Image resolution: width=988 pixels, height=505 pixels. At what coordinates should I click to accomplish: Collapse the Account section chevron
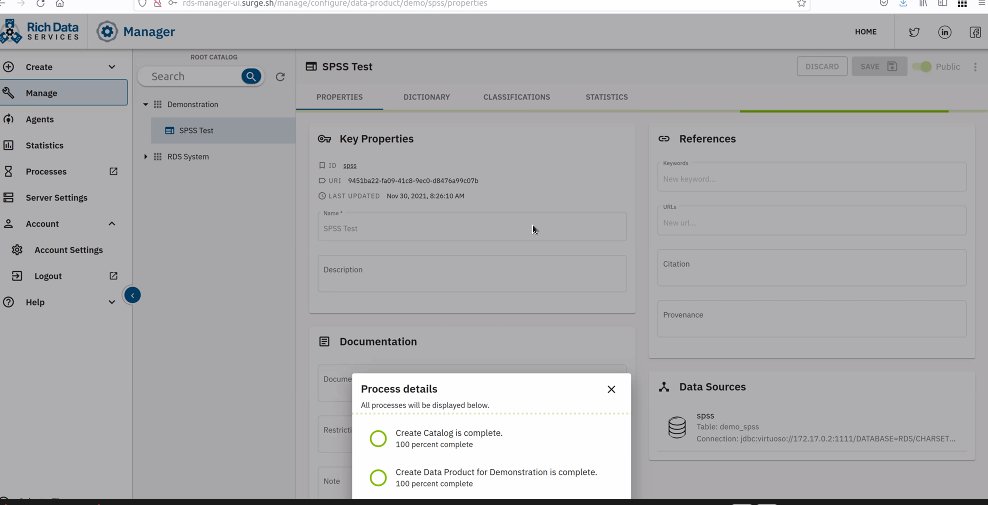[112, 224]
